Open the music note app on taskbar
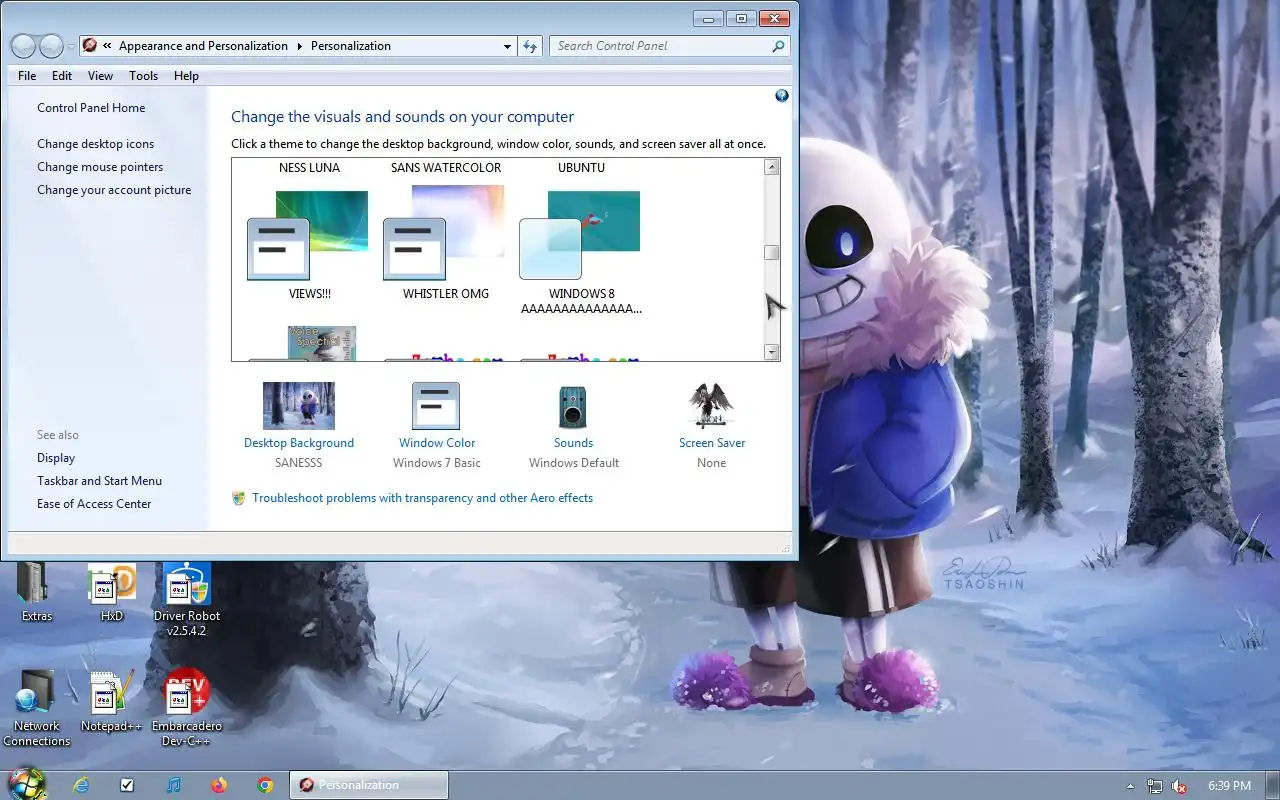This screenshot has width=1280, height=800. pyautogui.click(x=173, y=785)
